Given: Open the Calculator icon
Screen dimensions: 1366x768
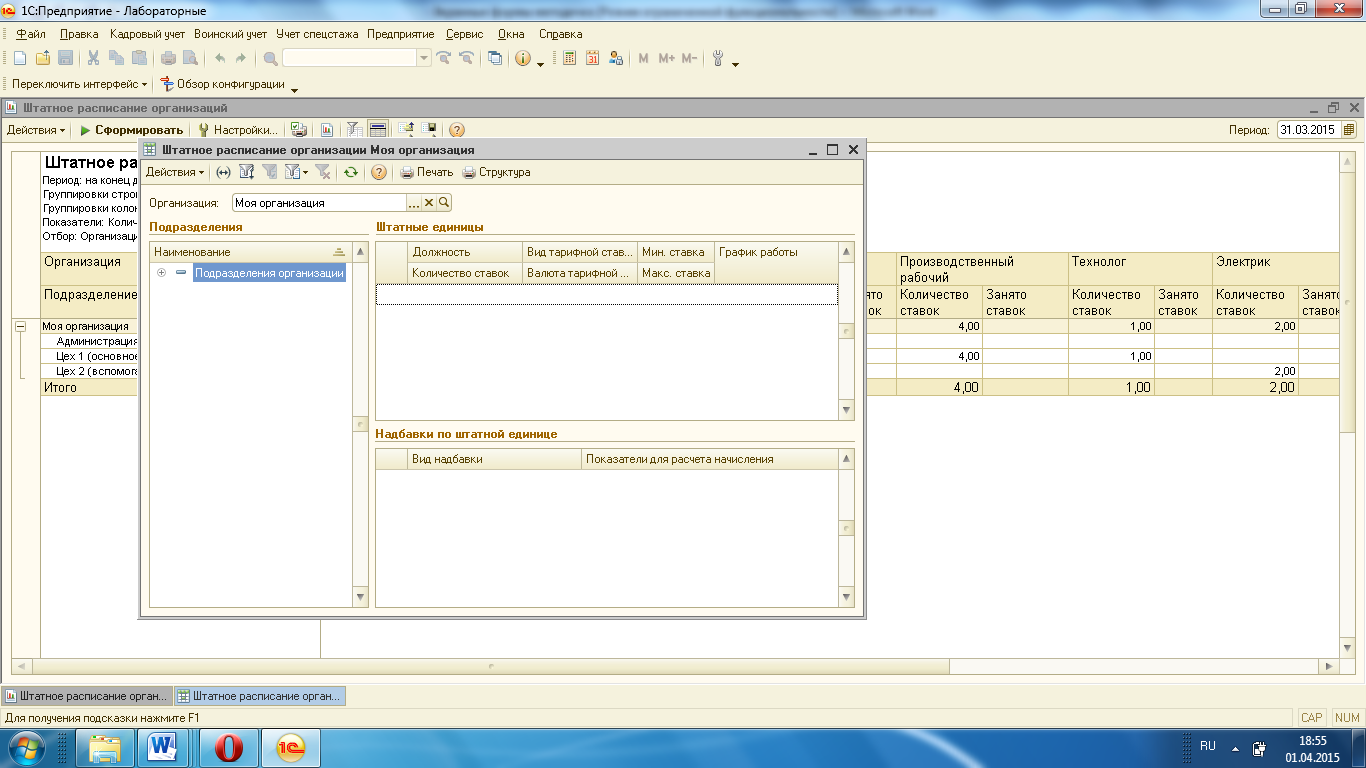Looking at the screenshot, I should pos(570,58).
